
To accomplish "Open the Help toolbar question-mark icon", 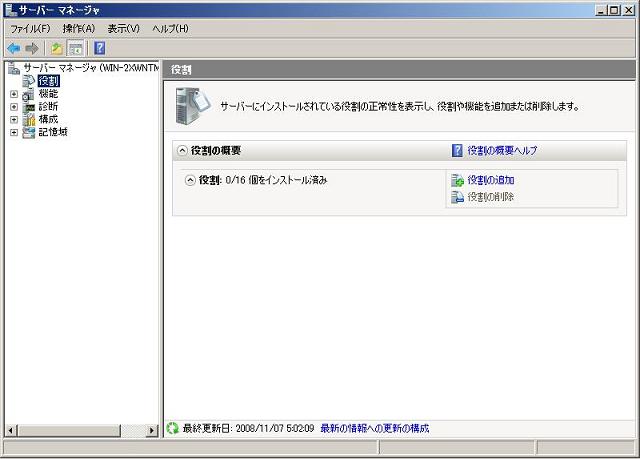I will click(100, 48).
